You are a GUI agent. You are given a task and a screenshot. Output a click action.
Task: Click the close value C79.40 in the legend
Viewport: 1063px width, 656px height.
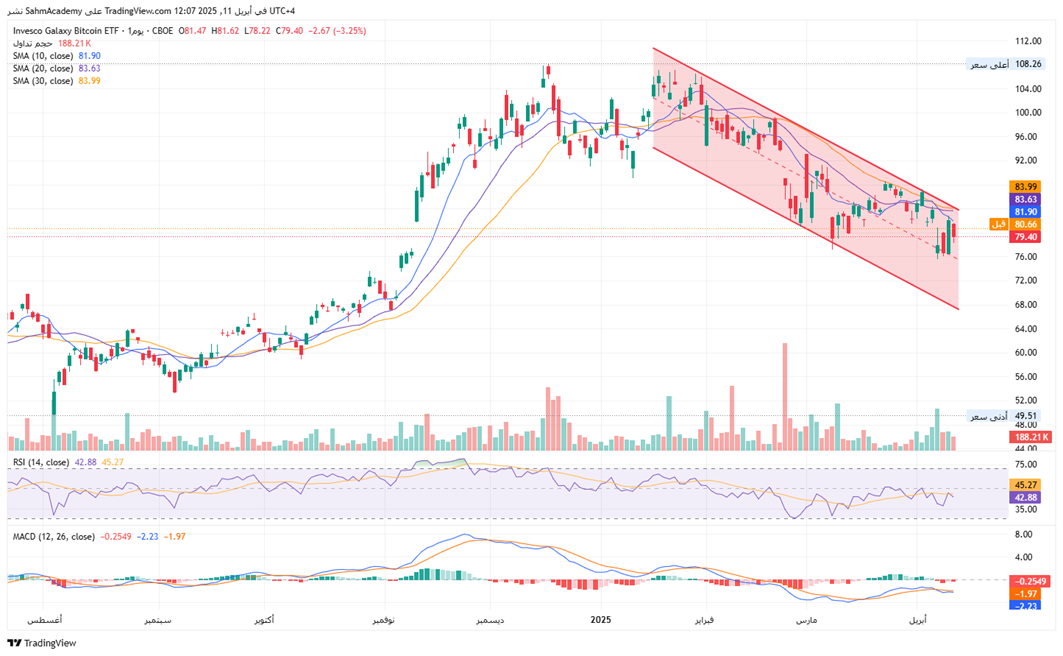click(289, 30)
